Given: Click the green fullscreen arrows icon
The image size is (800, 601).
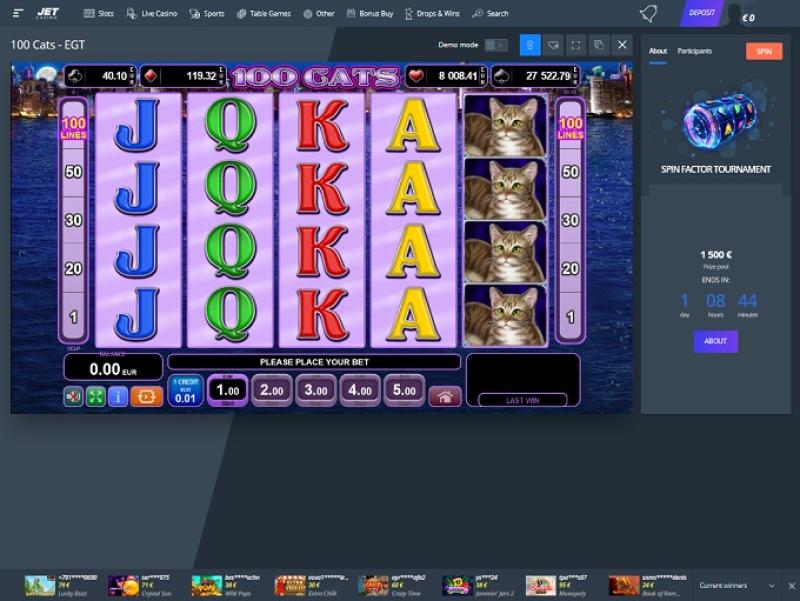Looking at the screenshot, I should point(96,396).
